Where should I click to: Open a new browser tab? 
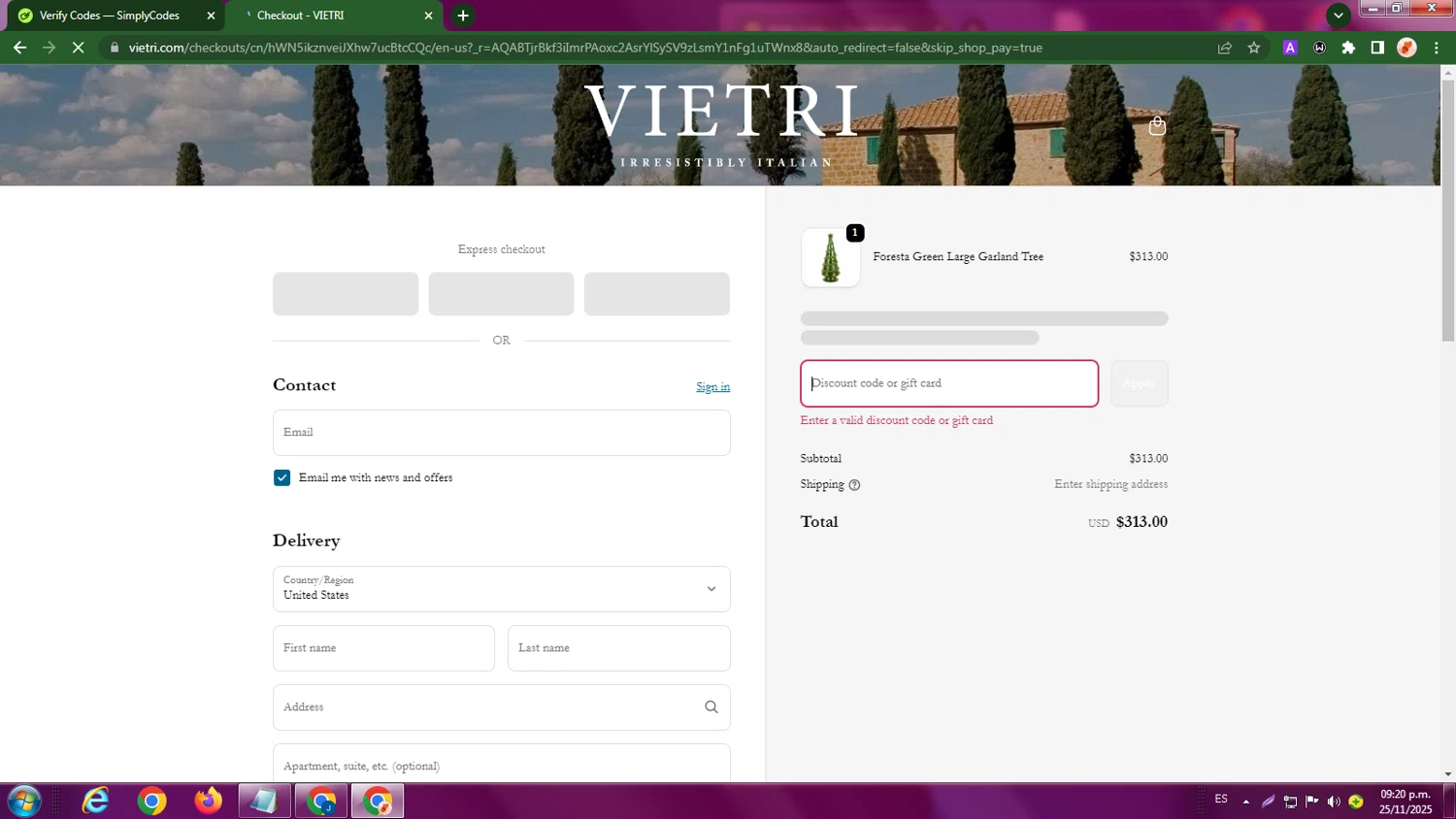pos(463,16)
